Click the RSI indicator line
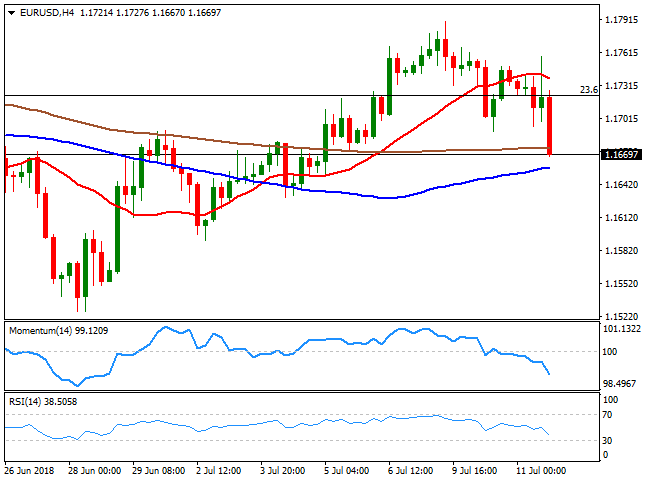 coord(300,425)
